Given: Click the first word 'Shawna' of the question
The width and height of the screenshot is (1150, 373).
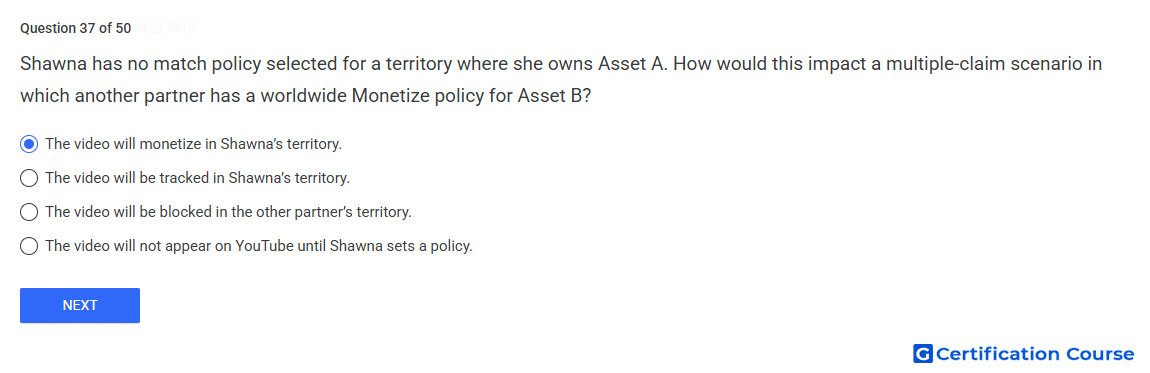Looking at the screenshot, I should [53, 64].
